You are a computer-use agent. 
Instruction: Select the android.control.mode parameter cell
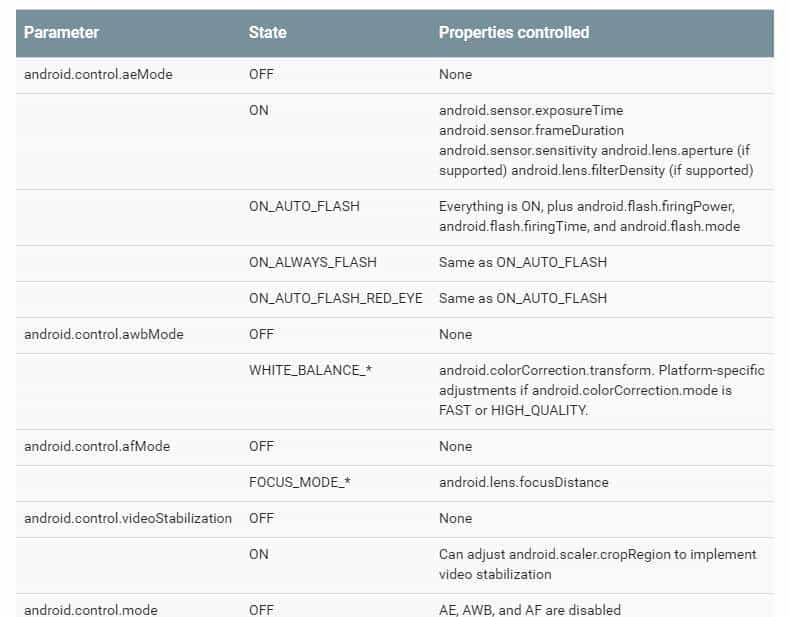point(91,609)
